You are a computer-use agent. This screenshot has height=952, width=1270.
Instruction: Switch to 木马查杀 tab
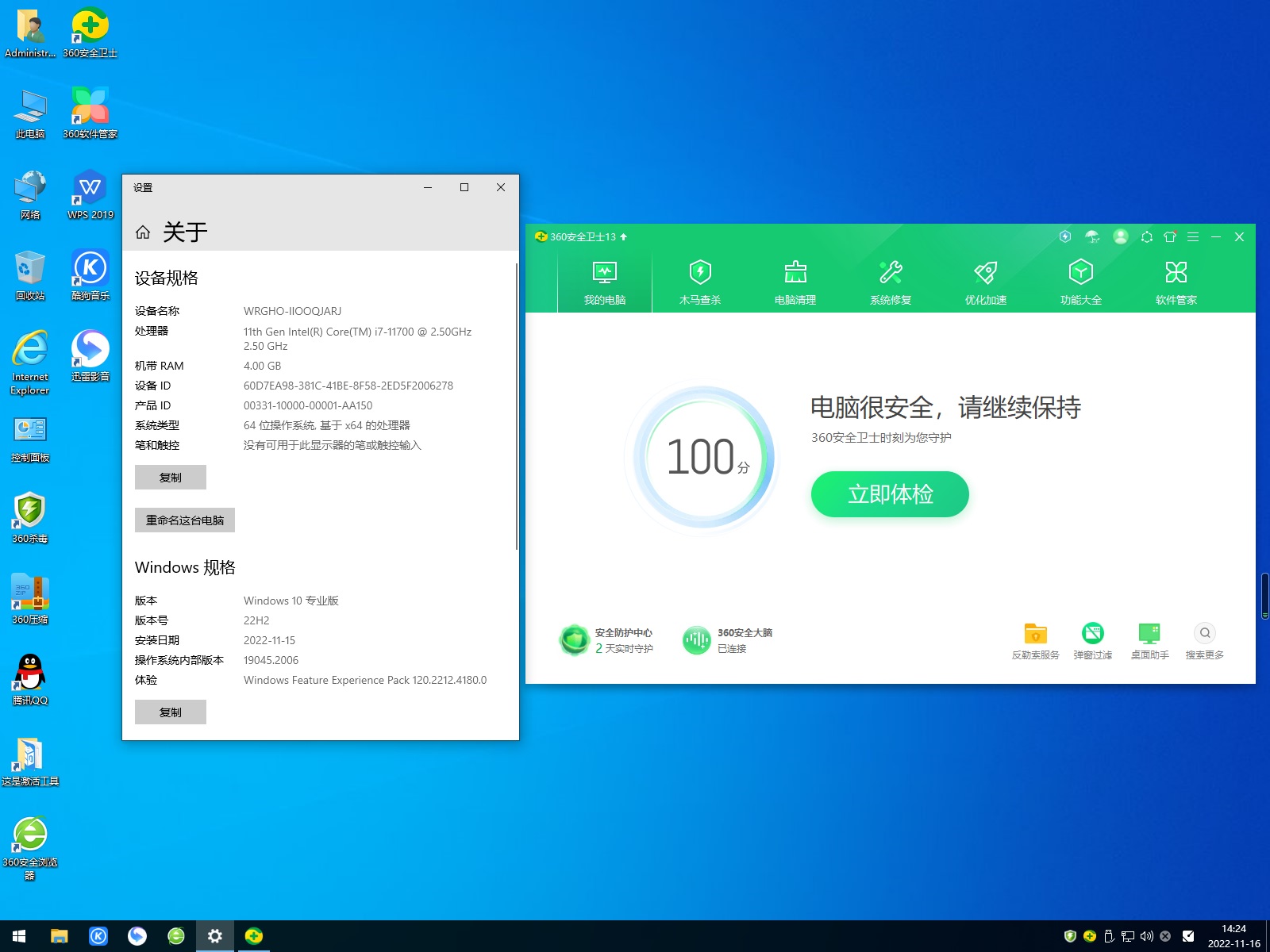(x=700, y=283)
